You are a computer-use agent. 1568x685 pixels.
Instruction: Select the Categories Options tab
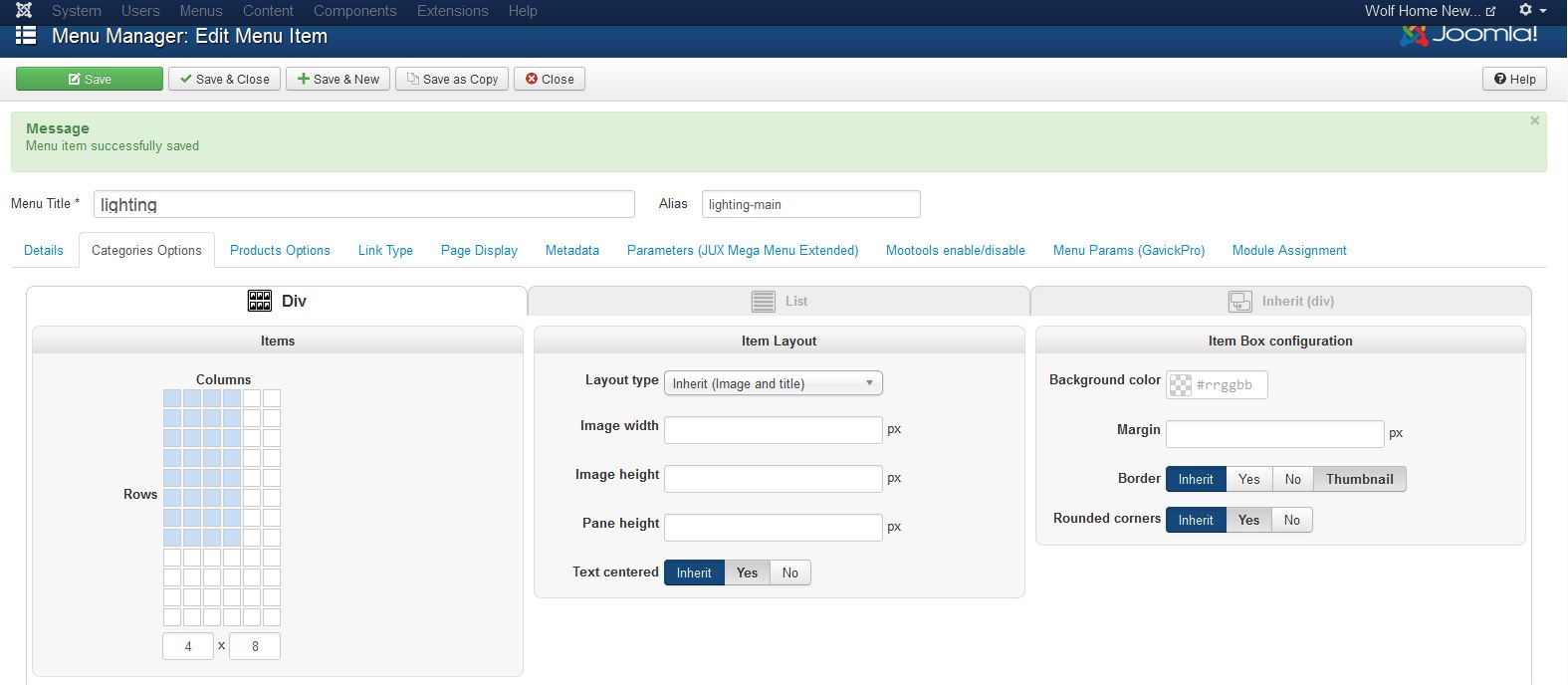point(146,250)
